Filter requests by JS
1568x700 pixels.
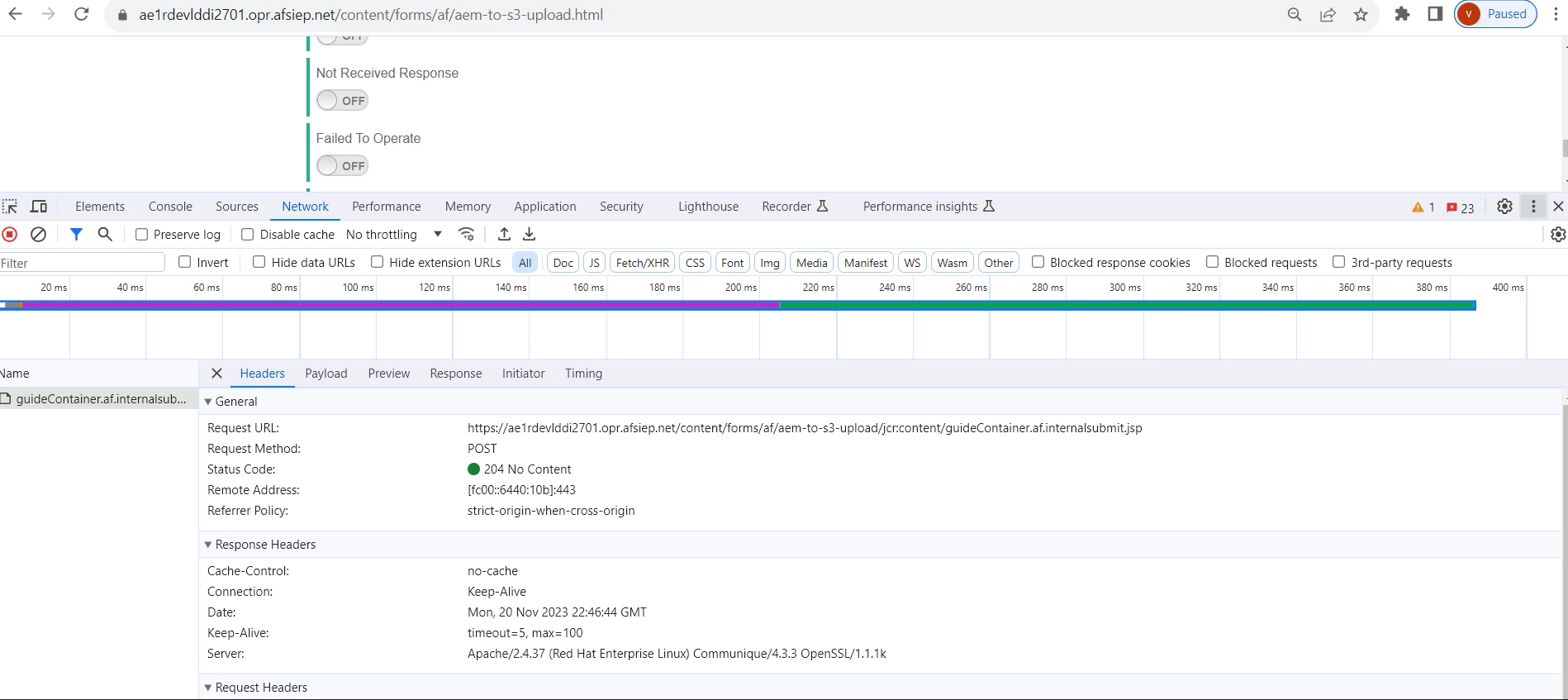pyautogui.click(x=594, y=263)
